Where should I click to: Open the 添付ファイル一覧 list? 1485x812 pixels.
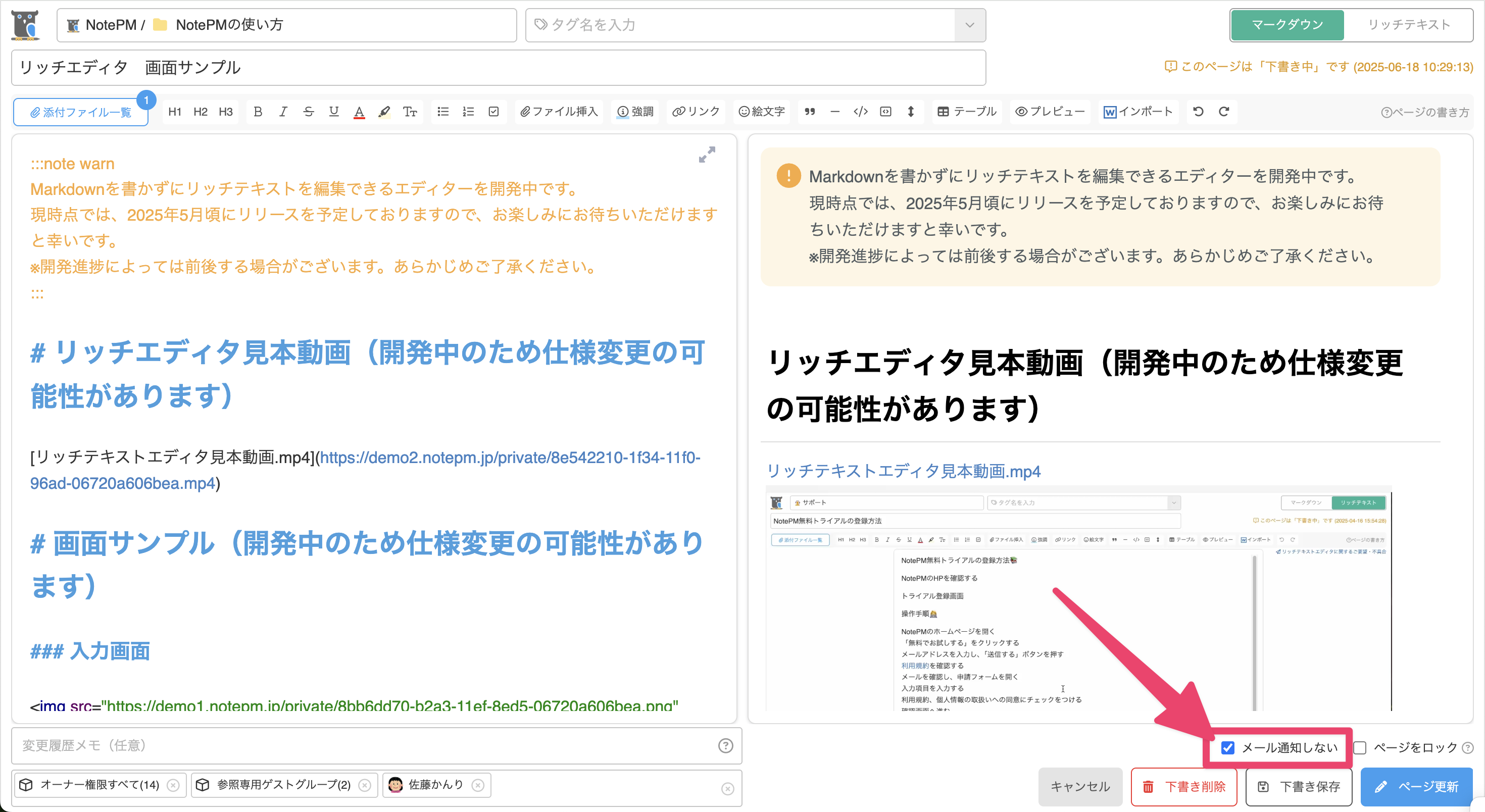(x=81, y=113)
